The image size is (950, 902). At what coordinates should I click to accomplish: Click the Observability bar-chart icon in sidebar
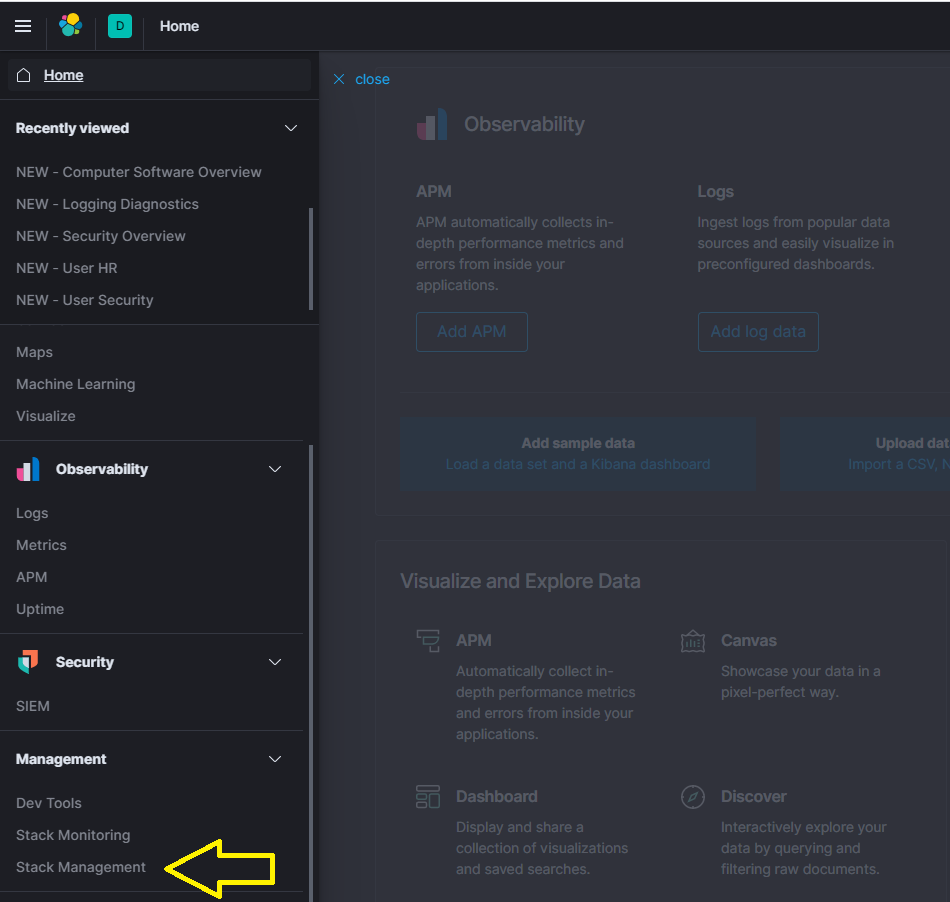[x=28, y=469]
